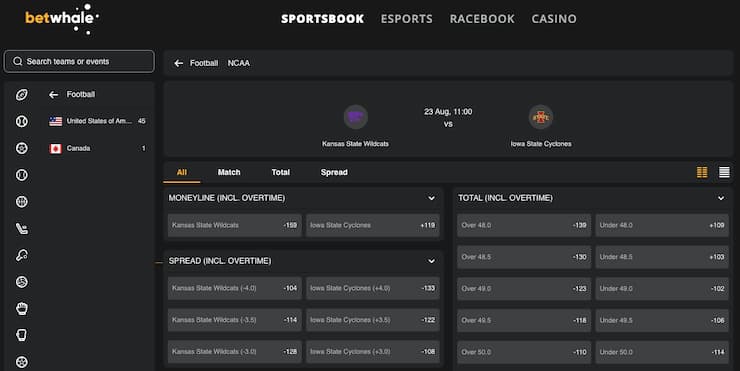Select the Spread markets tab

pyautogui.click(x=334, y=172)
